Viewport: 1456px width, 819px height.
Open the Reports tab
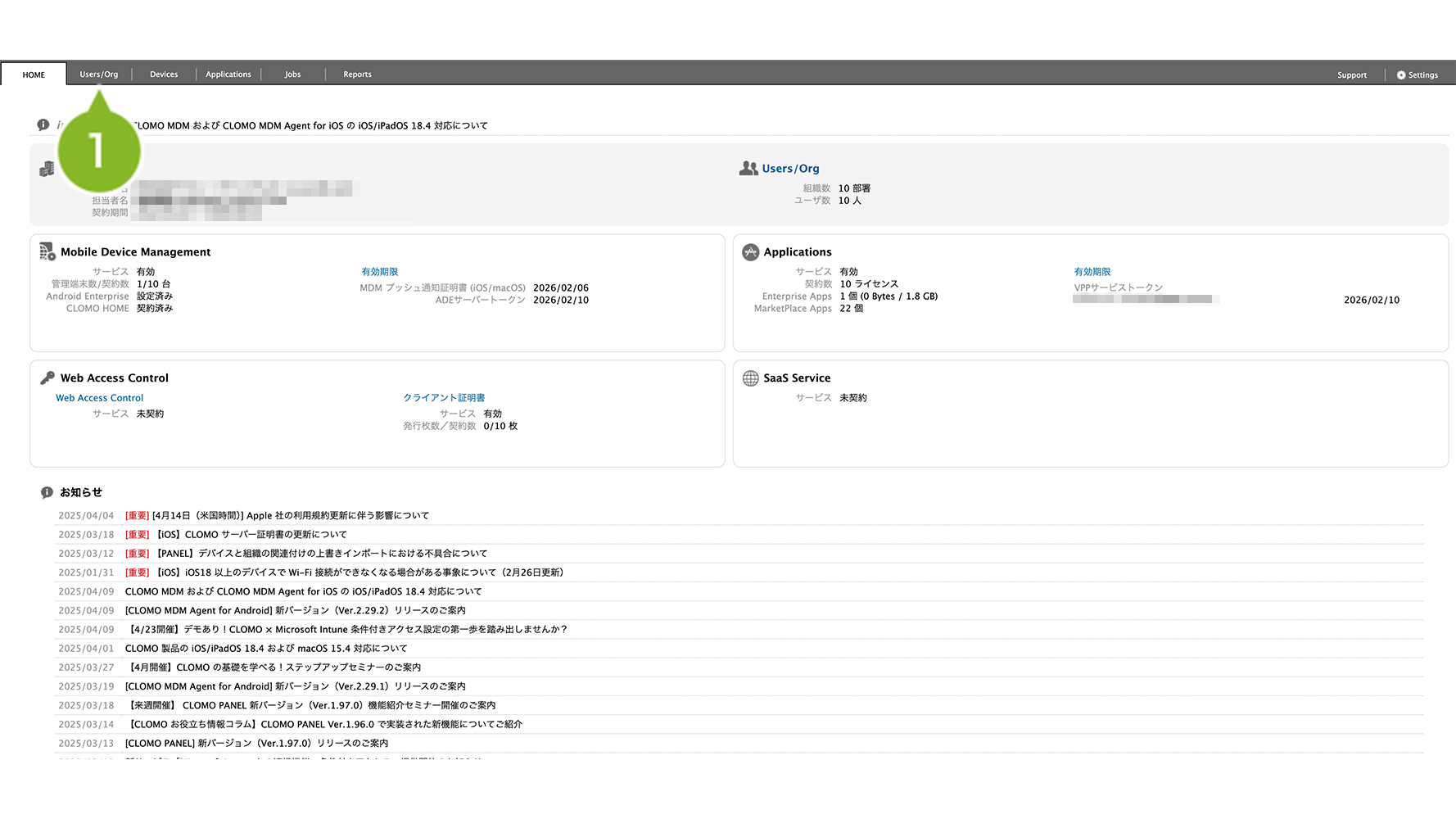[x=357, y=75]
